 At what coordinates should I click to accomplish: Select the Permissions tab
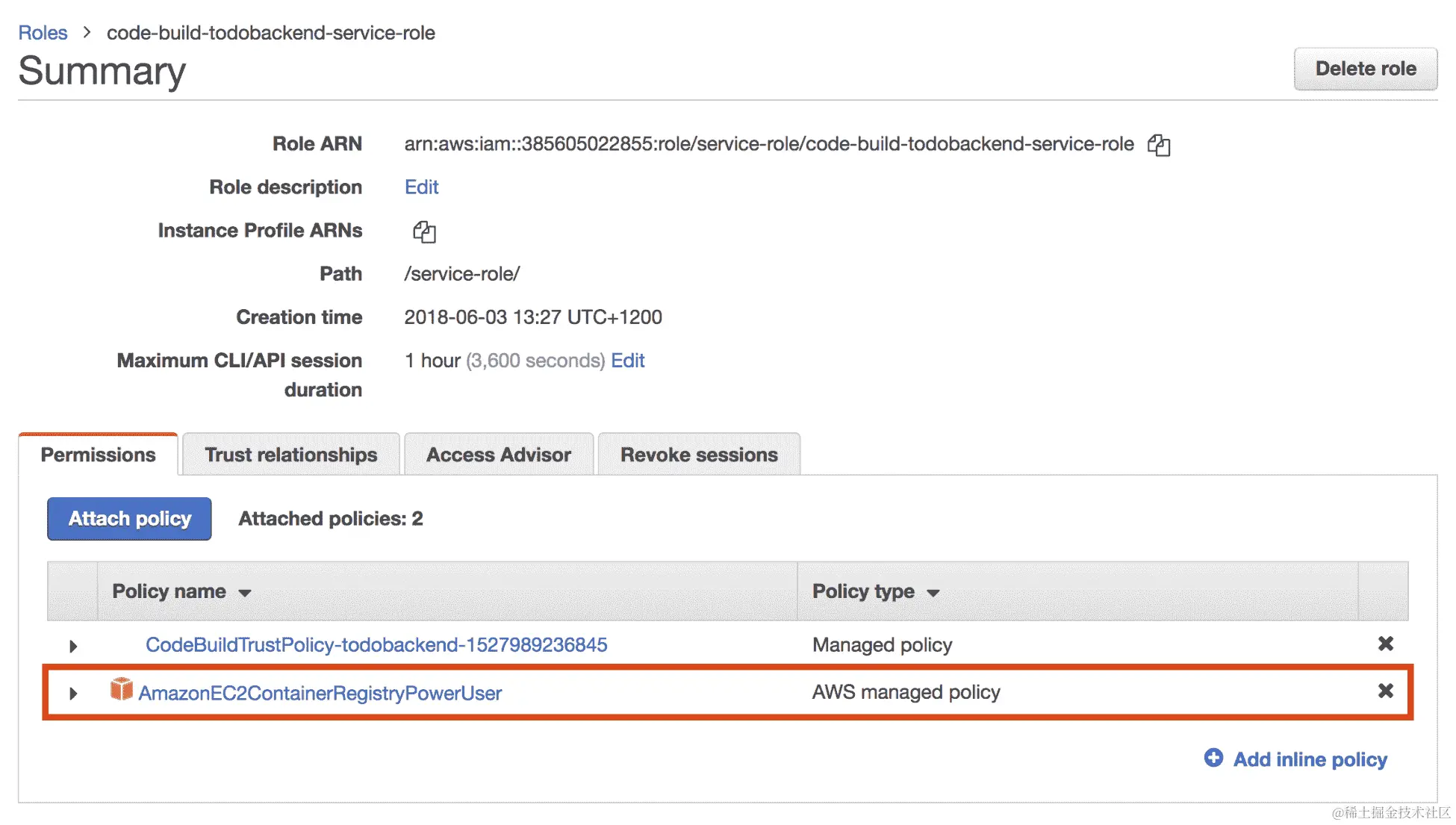coord(98,455)
